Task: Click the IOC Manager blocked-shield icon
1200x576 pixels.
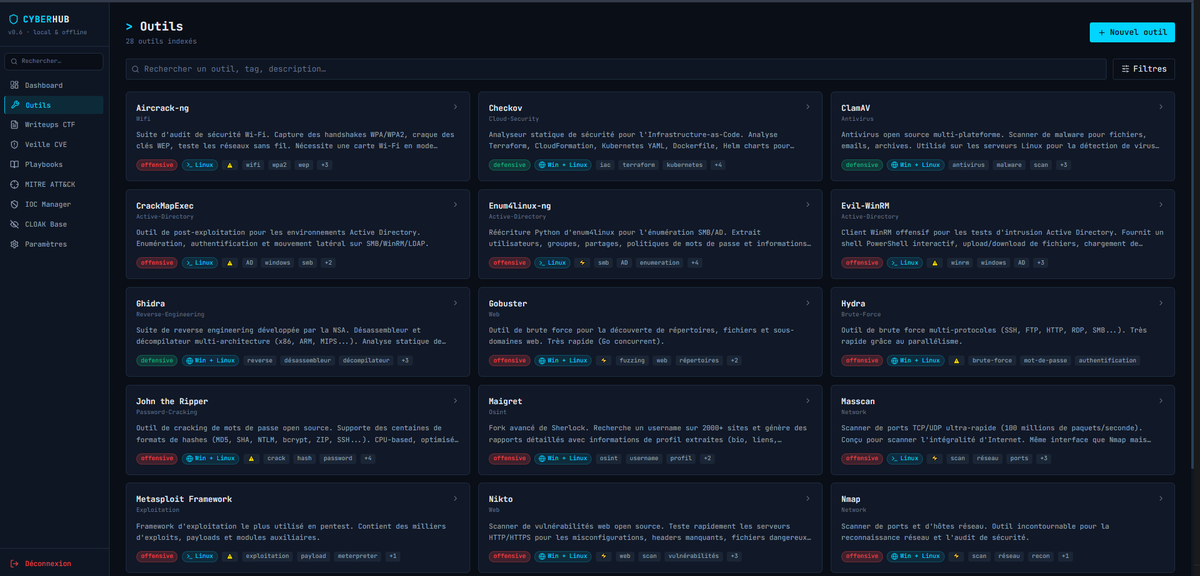Action: [x=15, y=204]
